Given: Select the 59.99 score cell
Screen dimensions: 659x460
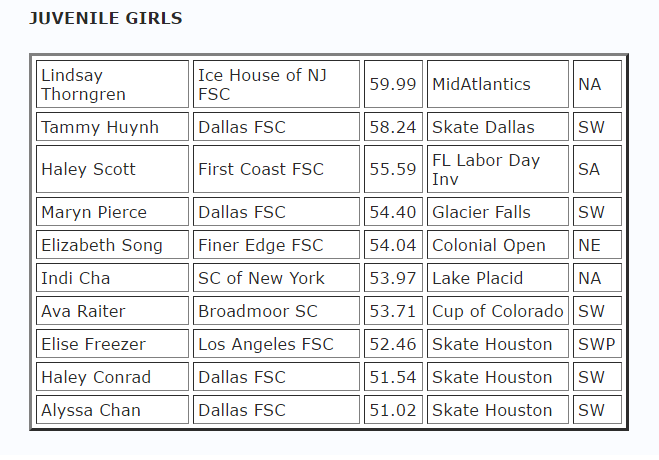Looking at the screenshot, I should tap(393, 85).
